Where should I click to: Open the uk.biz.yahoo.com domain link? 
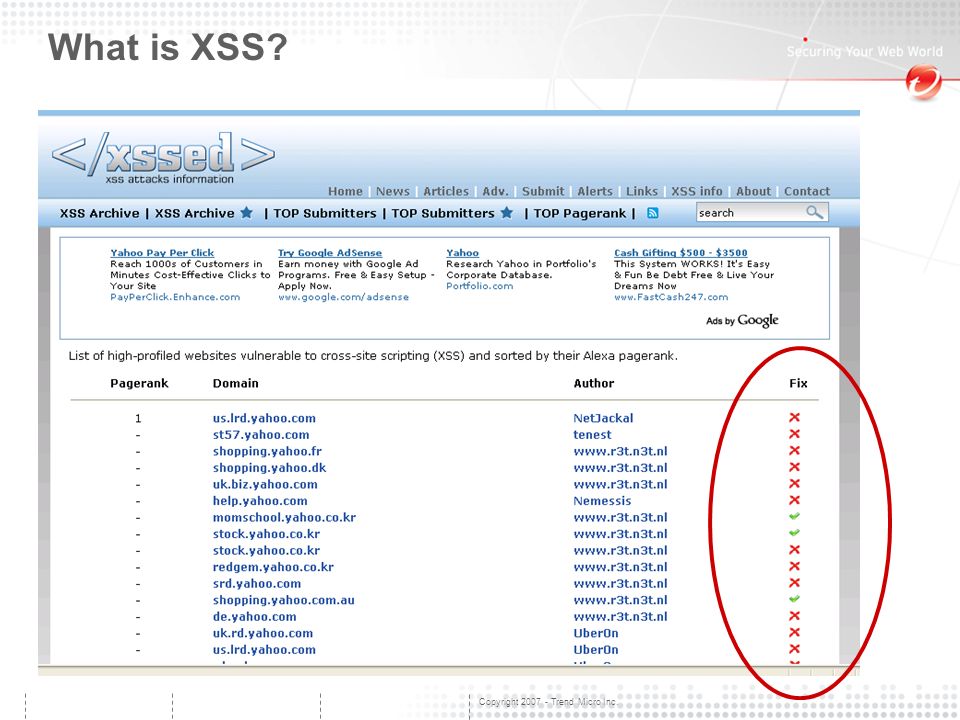point(265,484)
